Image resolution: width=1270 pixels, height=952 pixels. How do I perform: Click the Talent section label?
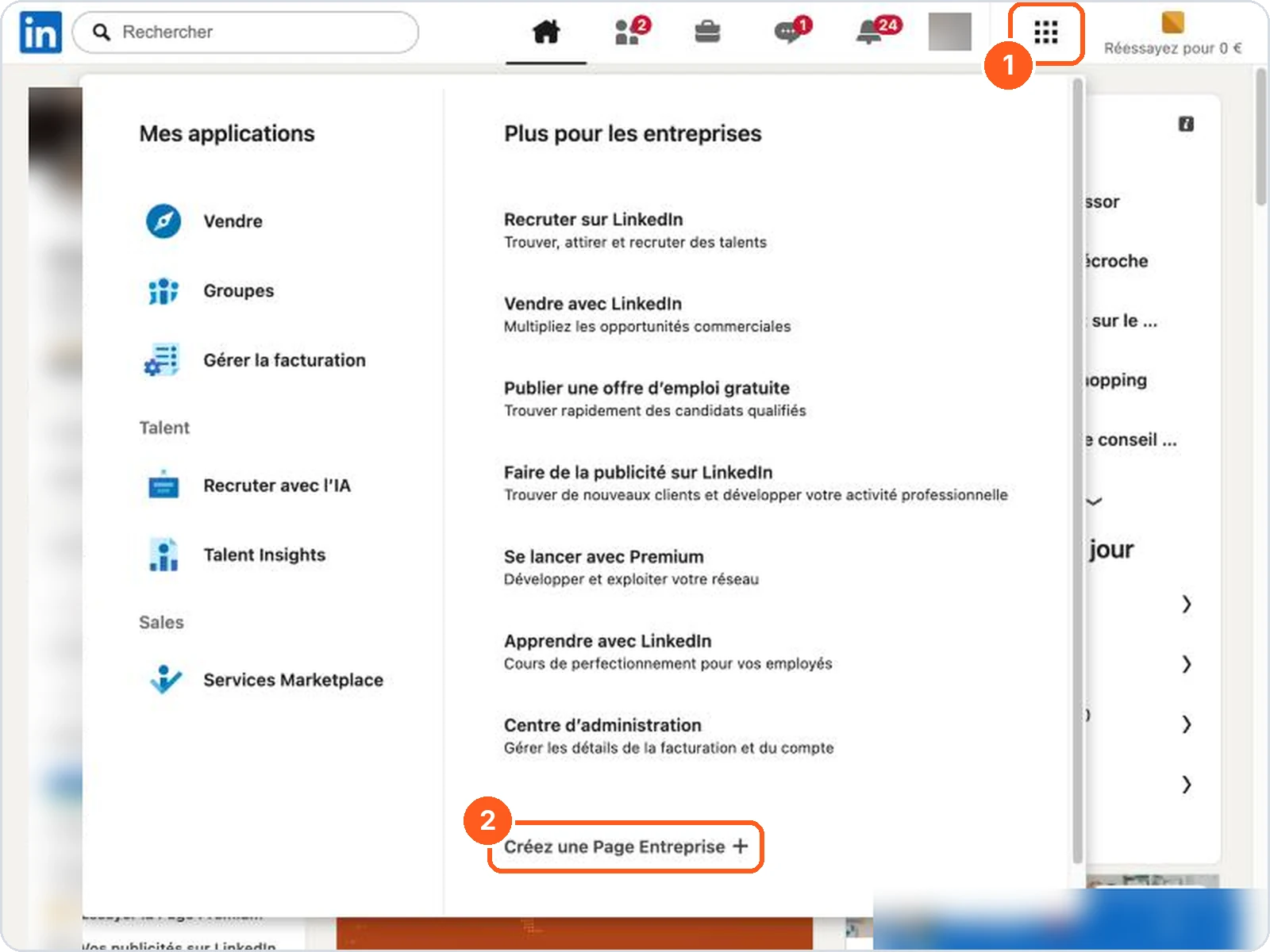point(164,428)
